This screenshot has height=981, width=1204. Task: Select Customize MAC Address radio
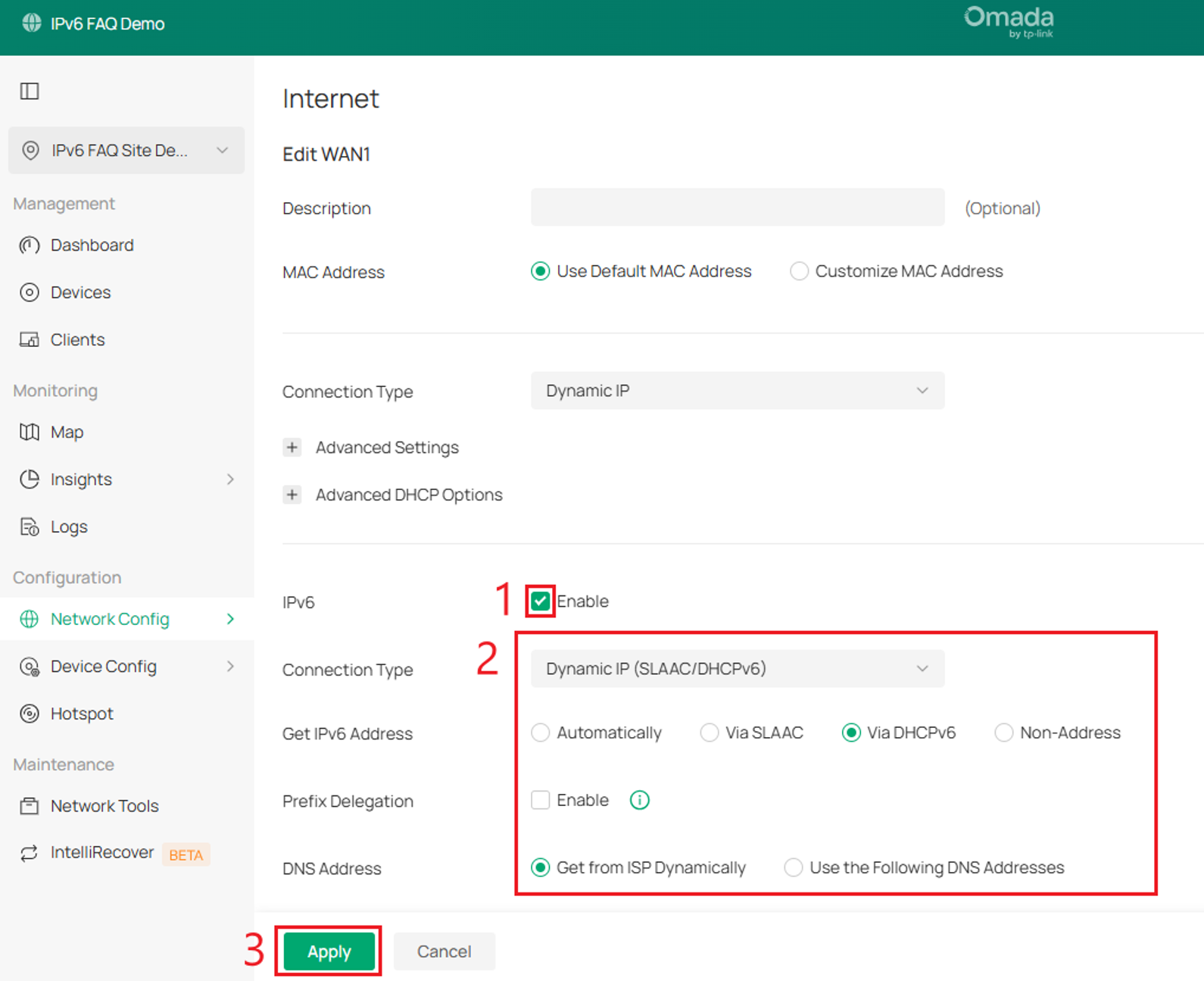(x=799, y=271)
